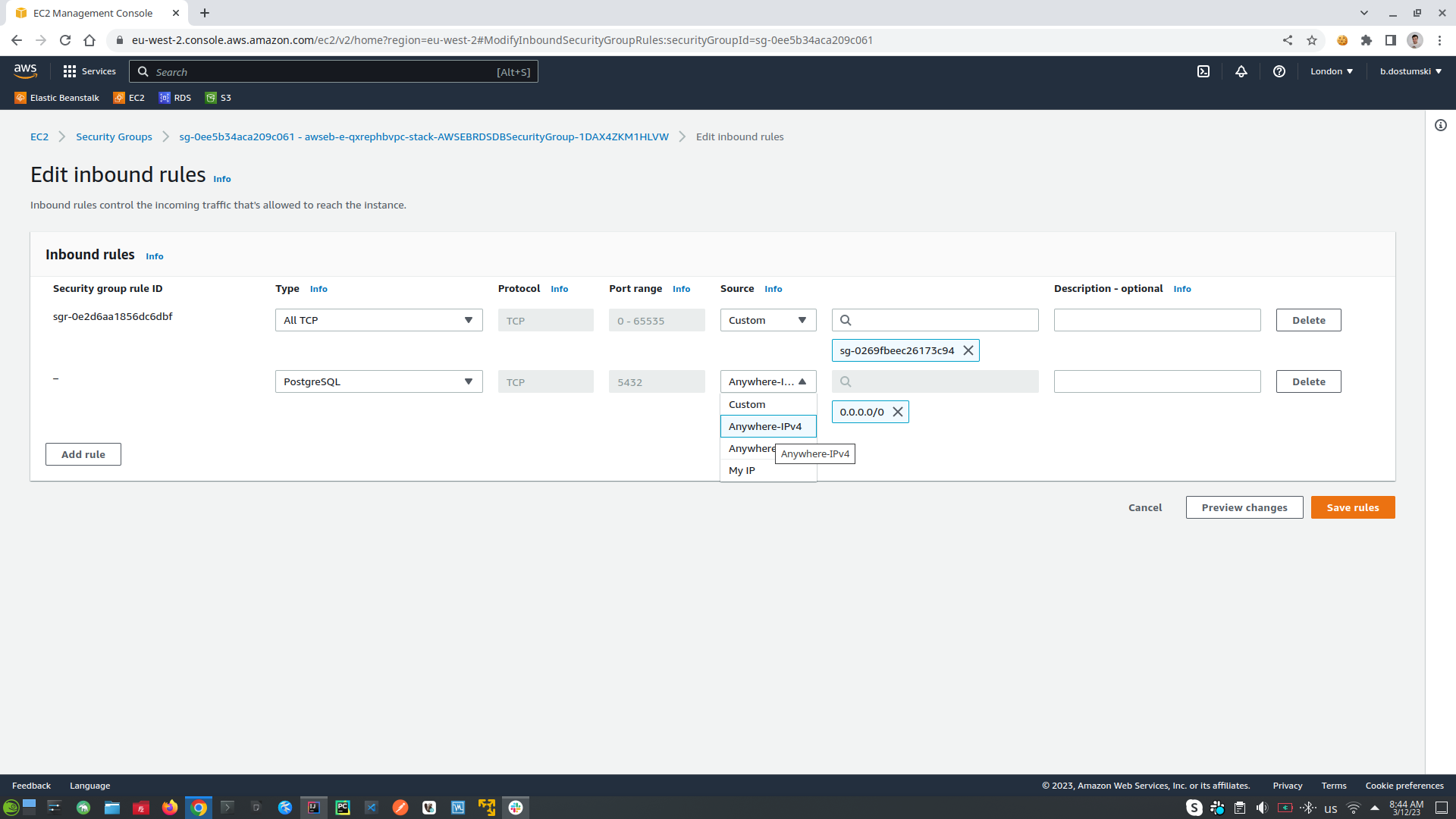Remove the 0.0.0.0/0 source tag
This screenshot has width=1456, height=819.
tap(898, 412)
